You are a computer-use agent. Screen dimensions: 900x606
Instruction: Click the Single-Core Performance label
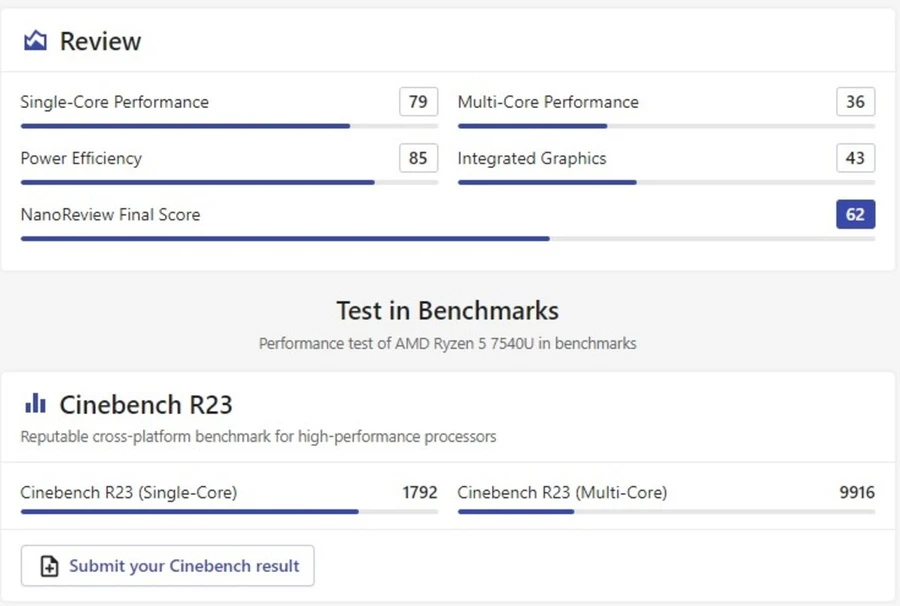pyautogui.click(x=115, y=102)
